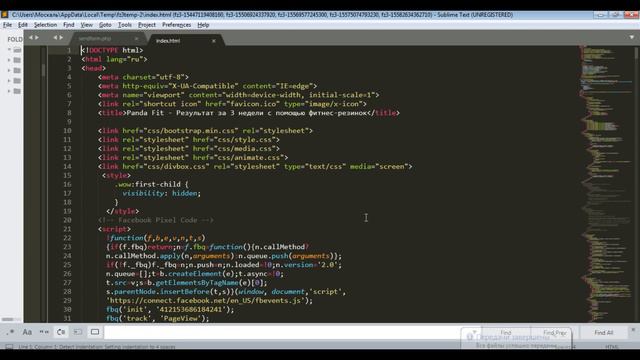Viewport: 640px width, 360px height.
Task: Select the fifth folder icon in sidebar
Action: 17,91
